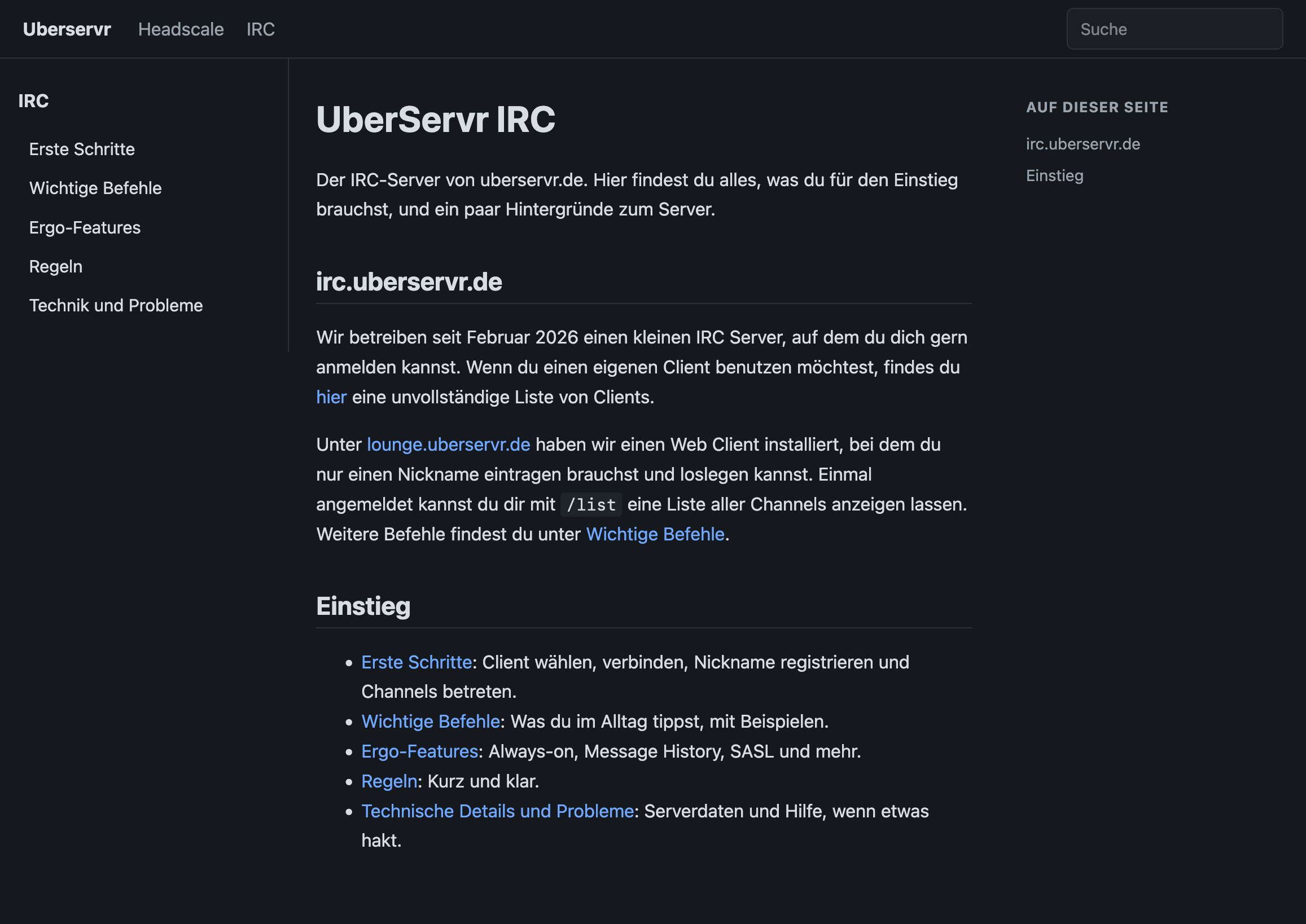Open Erste Schritte in the sidebar
The width and height of the screenshot is (1306, 924).
[82, 149]
